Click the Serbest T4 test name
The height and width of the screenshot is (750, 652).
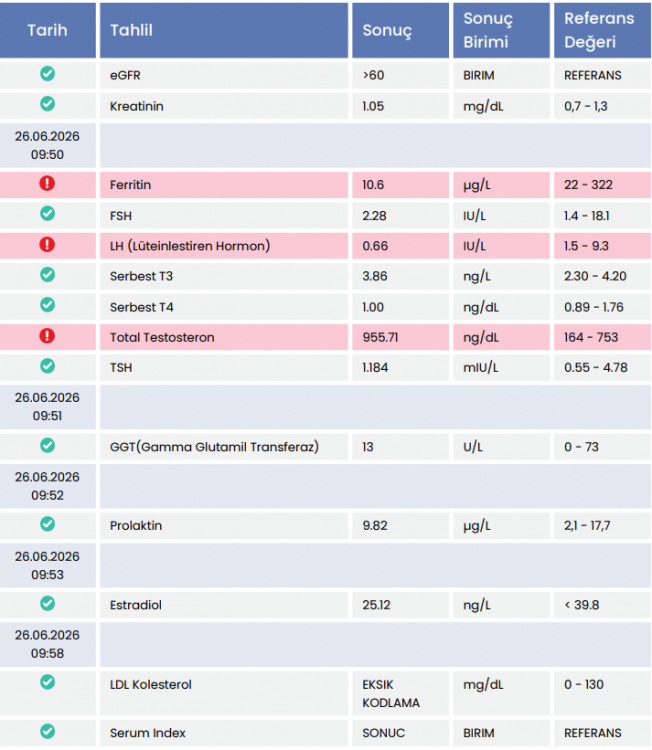pyautogui.click(x=142, y=307)
